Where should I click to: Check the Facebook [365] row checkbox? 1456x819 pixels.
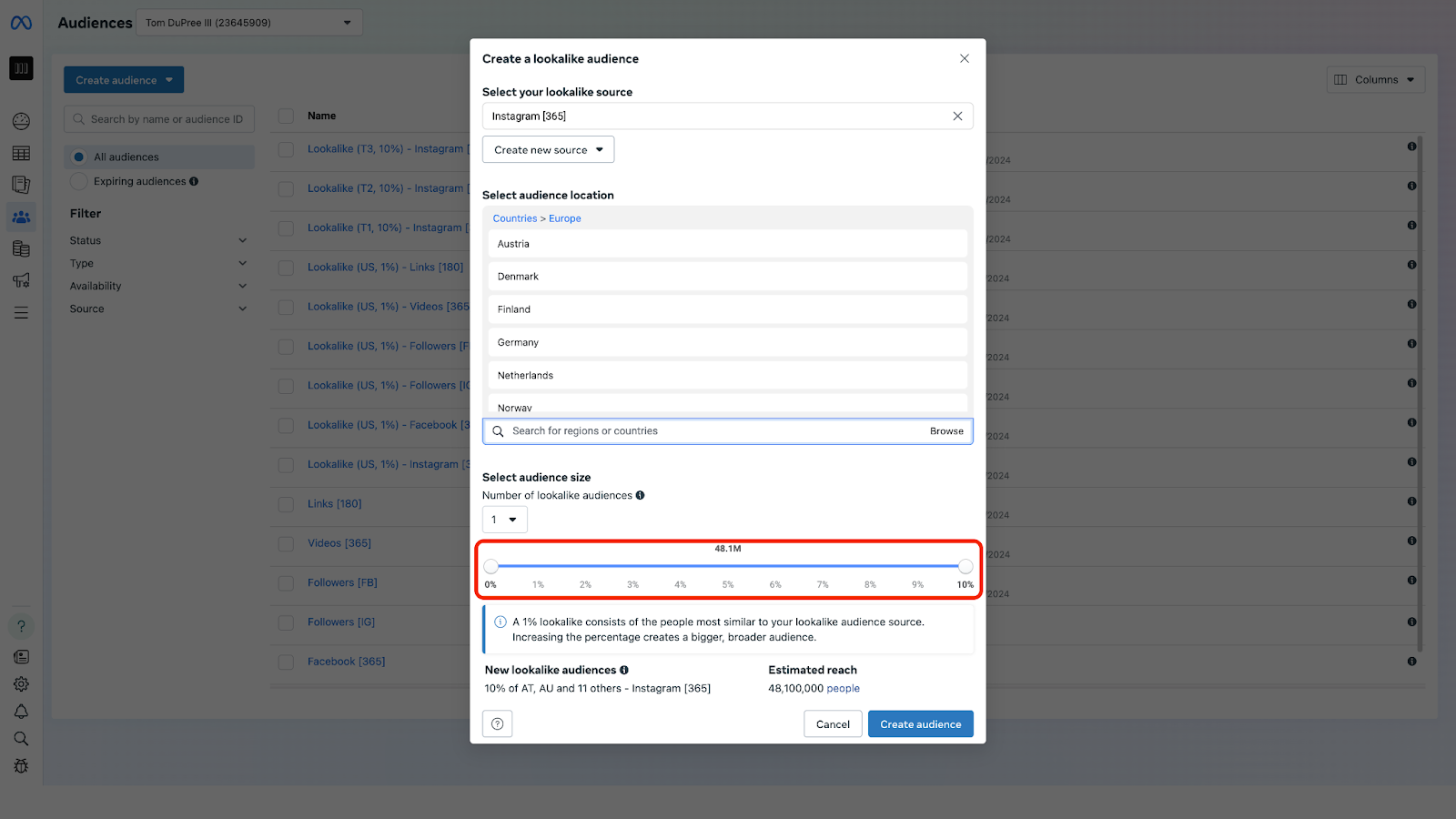click(x=286, y=662)
